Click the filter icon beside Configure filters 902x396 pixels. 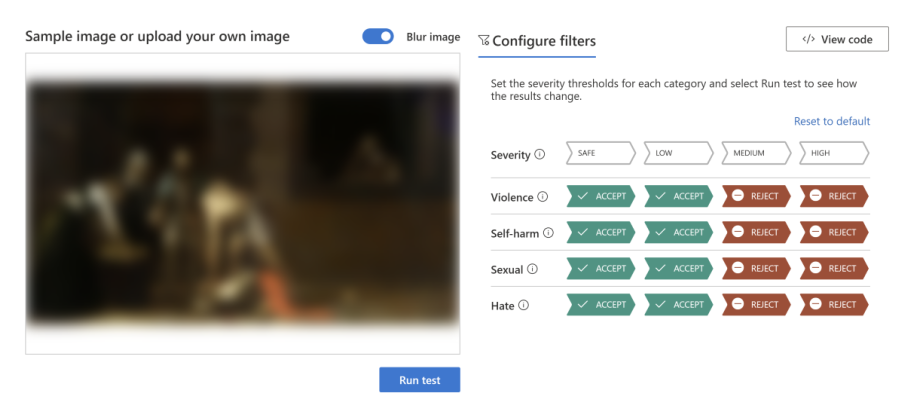click(484, 41)
